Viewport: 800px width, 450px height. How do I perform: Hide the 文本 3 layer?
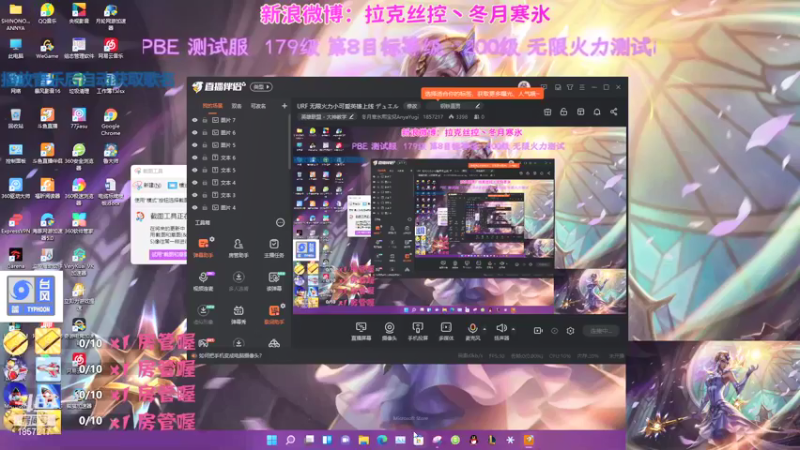(194, 195)
